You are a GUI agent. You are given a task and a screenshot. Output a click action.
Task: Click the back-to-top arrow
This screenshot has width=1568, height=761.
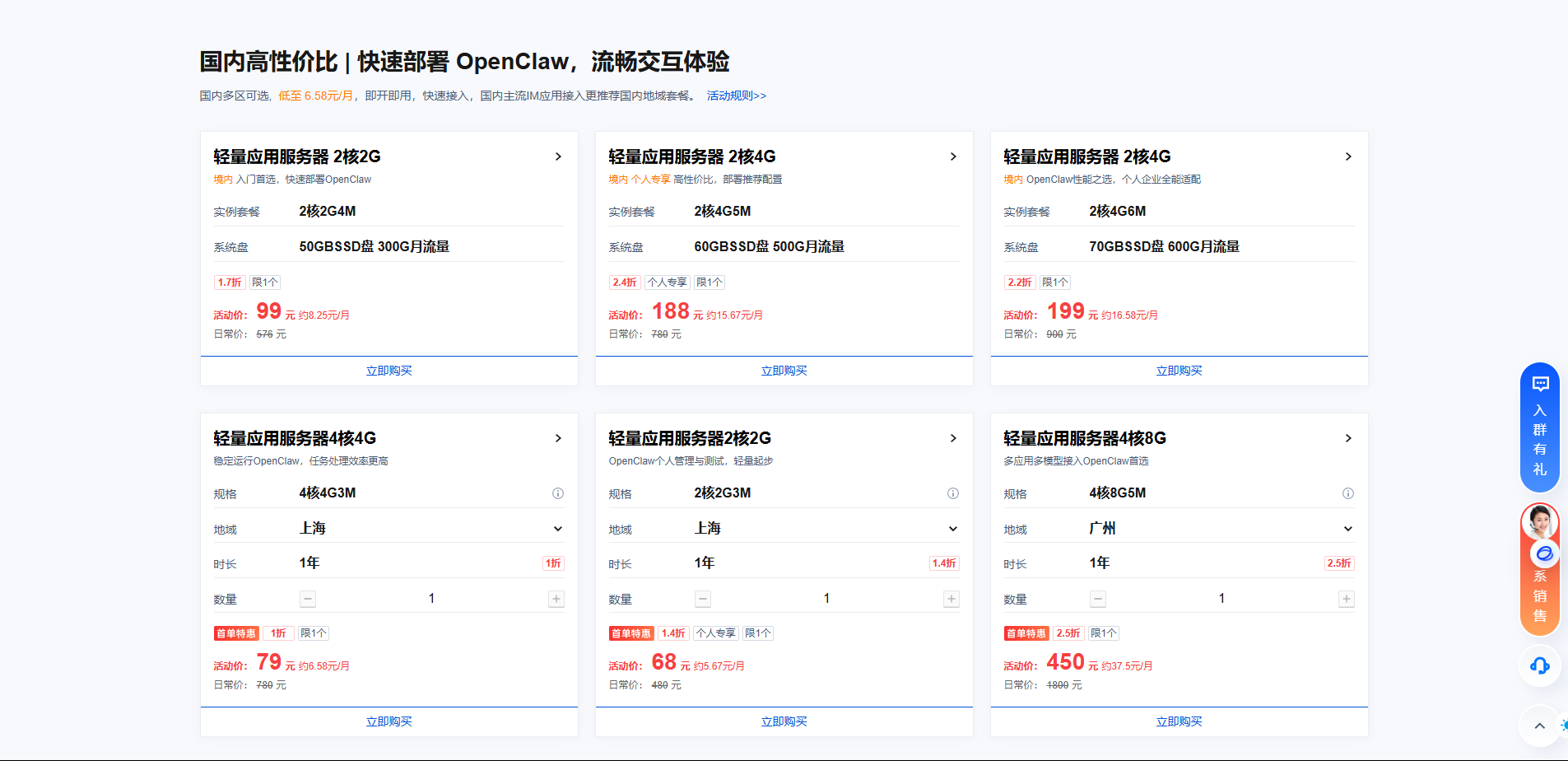[1539, 726]
